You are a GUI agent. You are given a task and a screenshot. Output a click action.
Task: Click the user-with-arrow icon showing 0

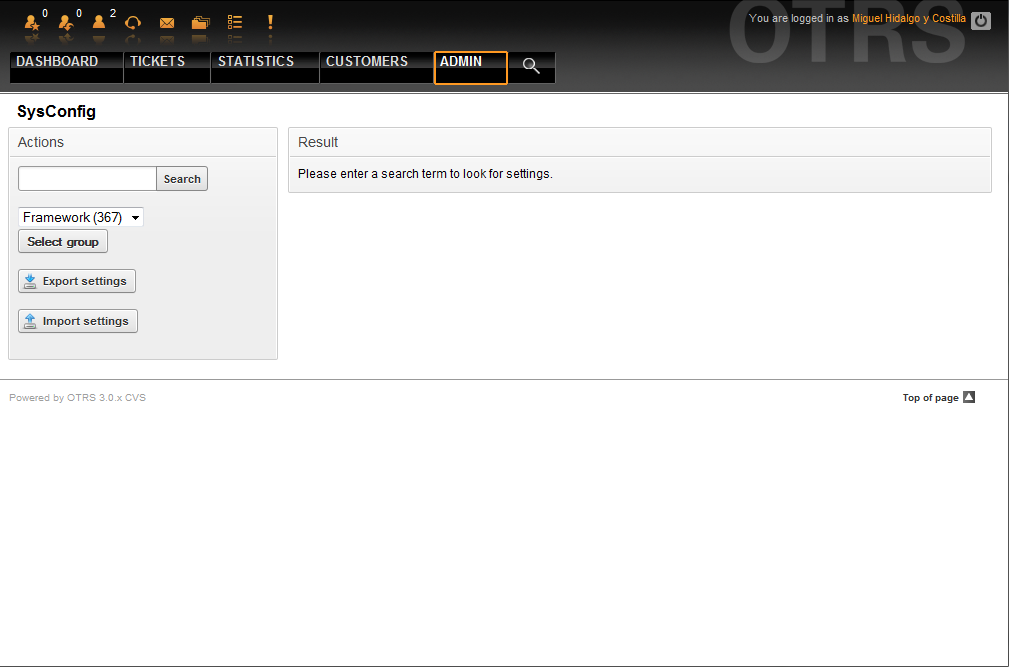coord(66,22)
